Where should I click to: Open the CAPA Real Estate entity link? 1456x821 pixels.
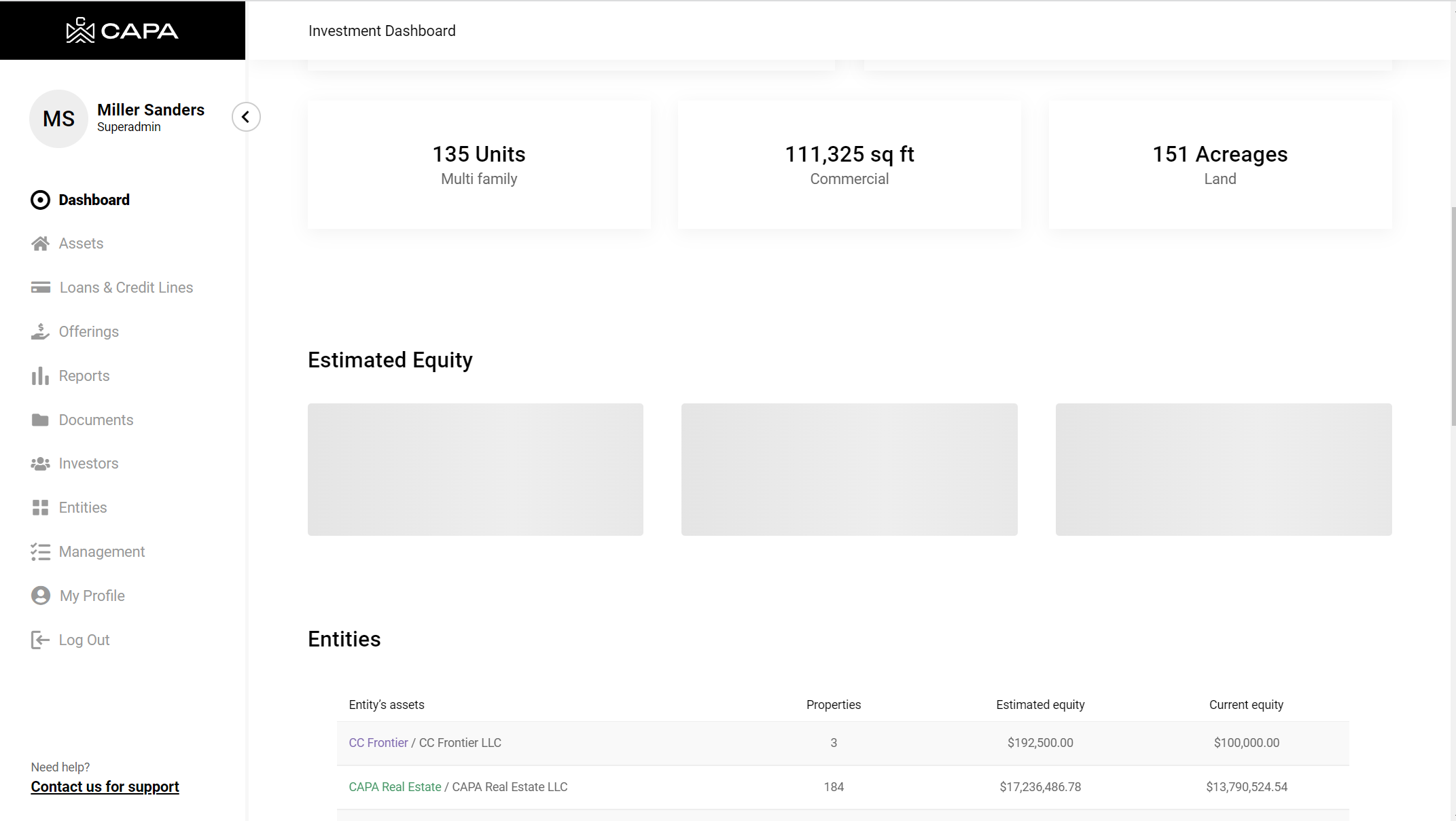click(x=395, y=787)
